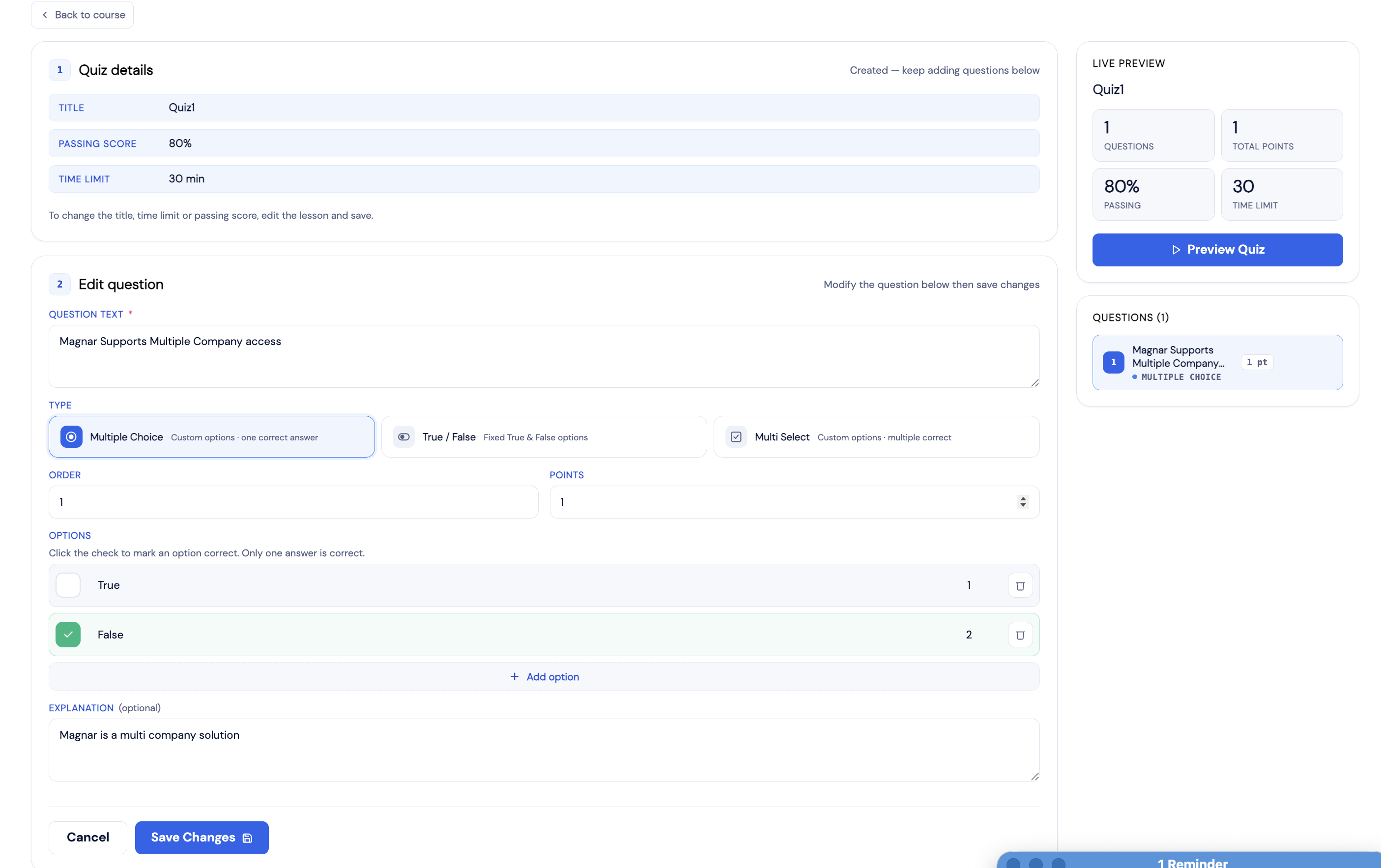Screen dimensions: 1381x868
Task: Uncheck the green False correct checkbox
Action: point(68,635)
